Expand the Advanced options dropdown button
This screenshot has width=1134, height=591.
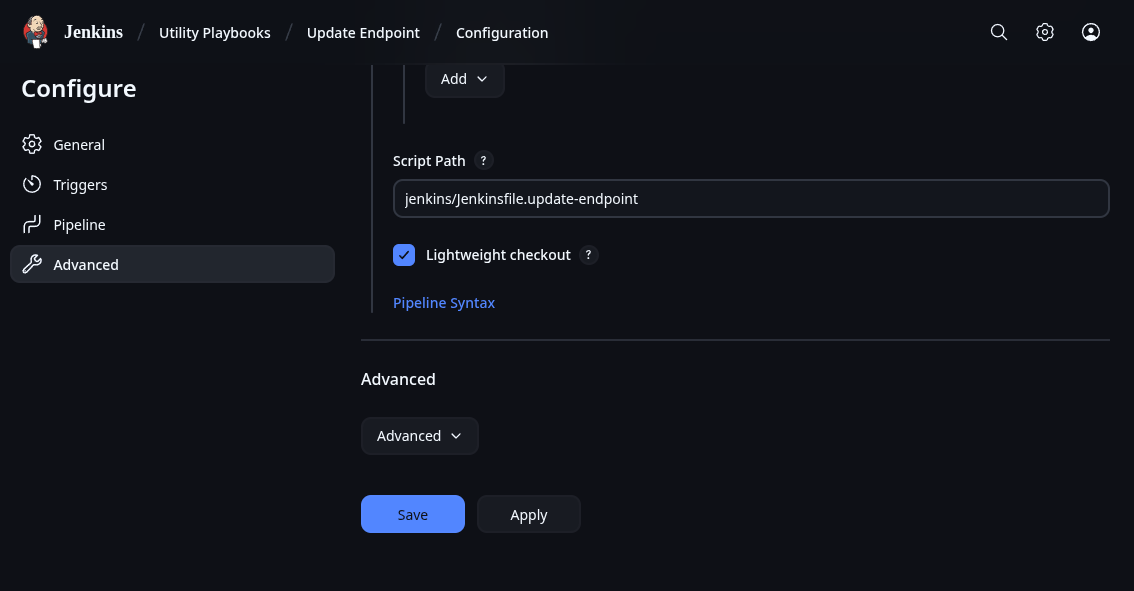419,436
